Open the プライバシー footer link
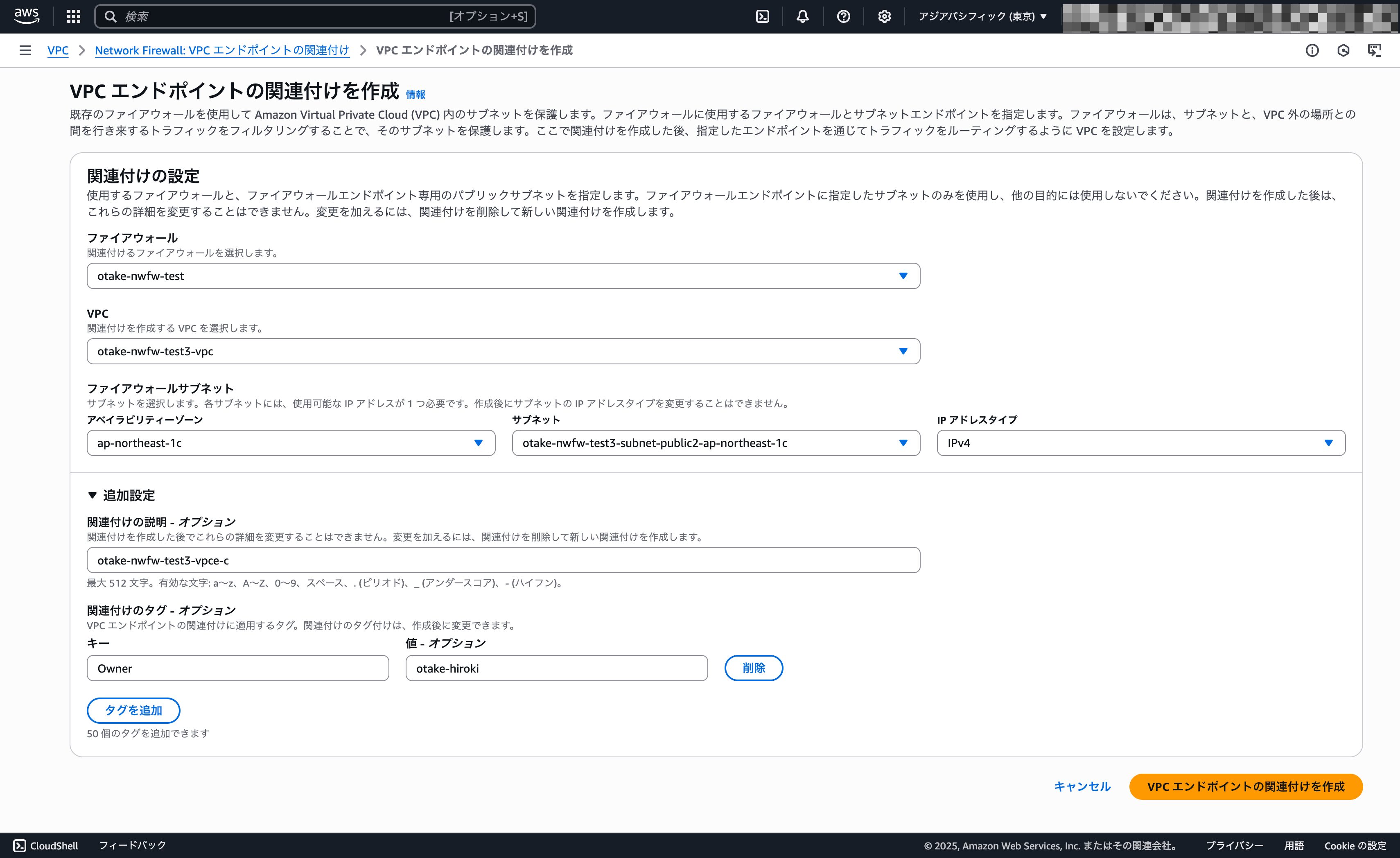Viewport: 1400px width, 858px height. pos(1235,845)
